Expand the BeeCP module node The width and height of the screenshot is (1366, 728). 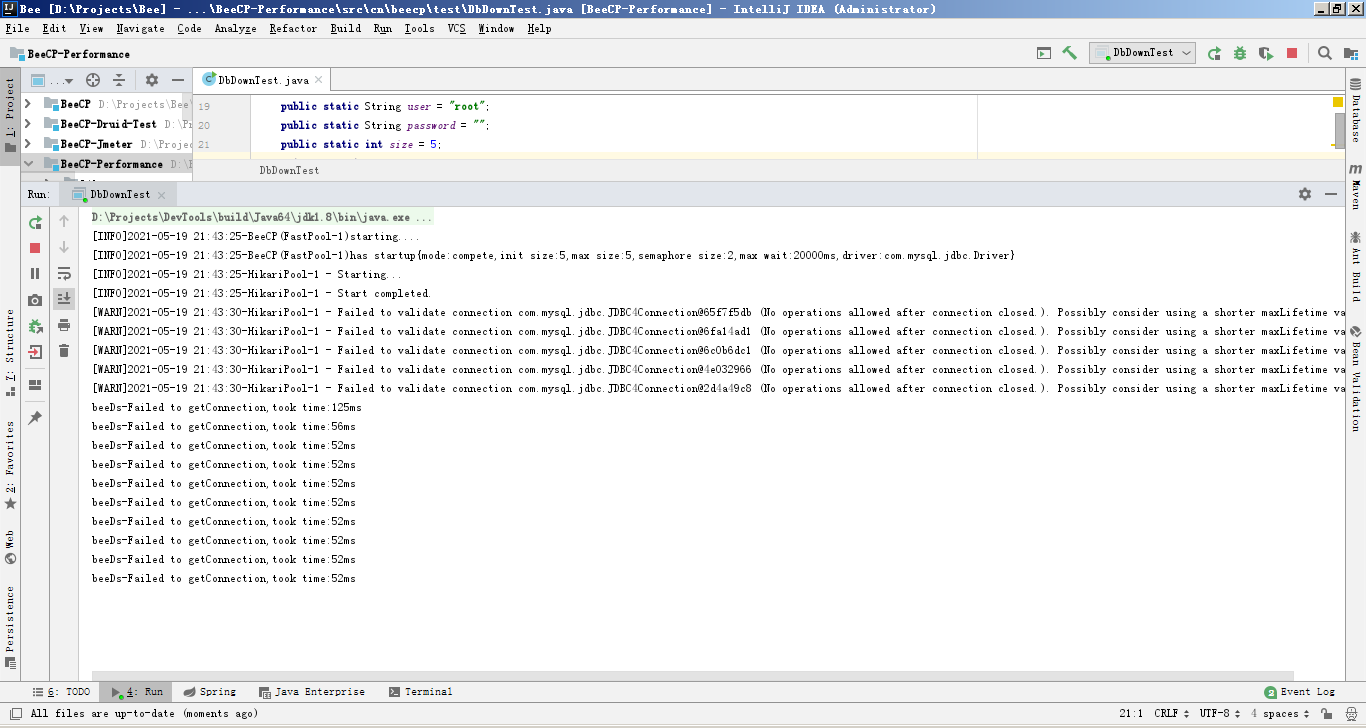28,104
